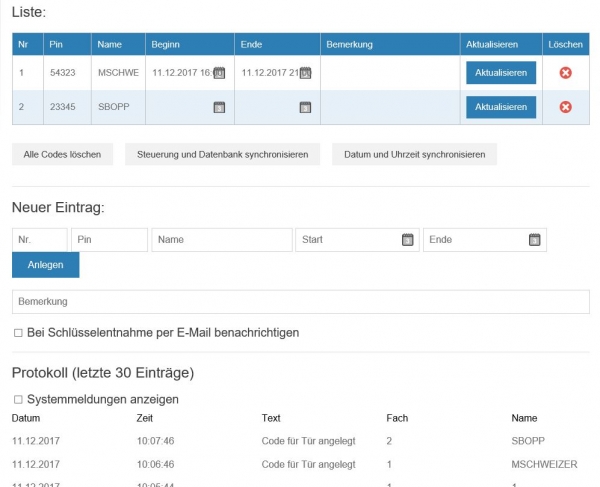The height and width of the screenshot is (487, 600).
Task: Open calendar icon in row 1 Ende cell
Action: [x=306, y=73]
